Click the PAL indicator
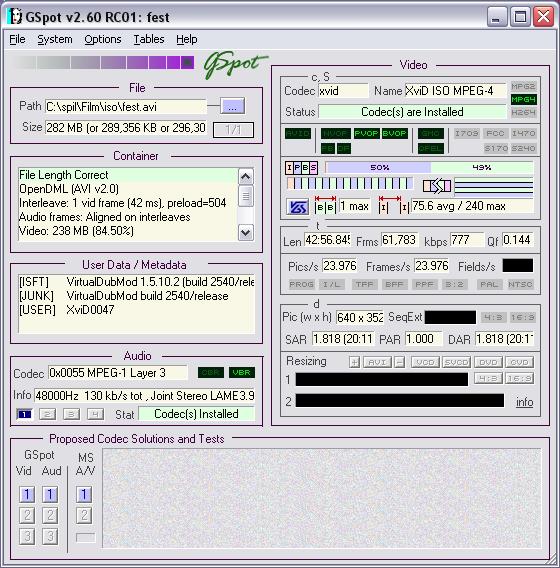The width and height of the screenshot is (560, 568). (x=489, y=284)
